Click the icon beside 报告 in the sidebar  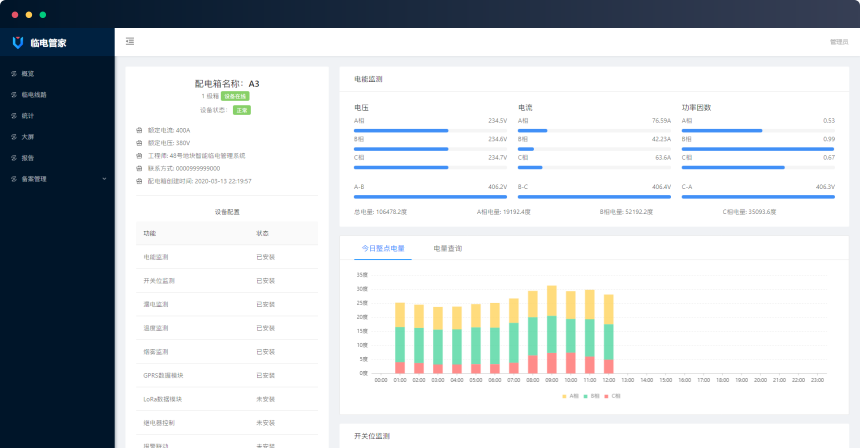[x=14, y=158]
